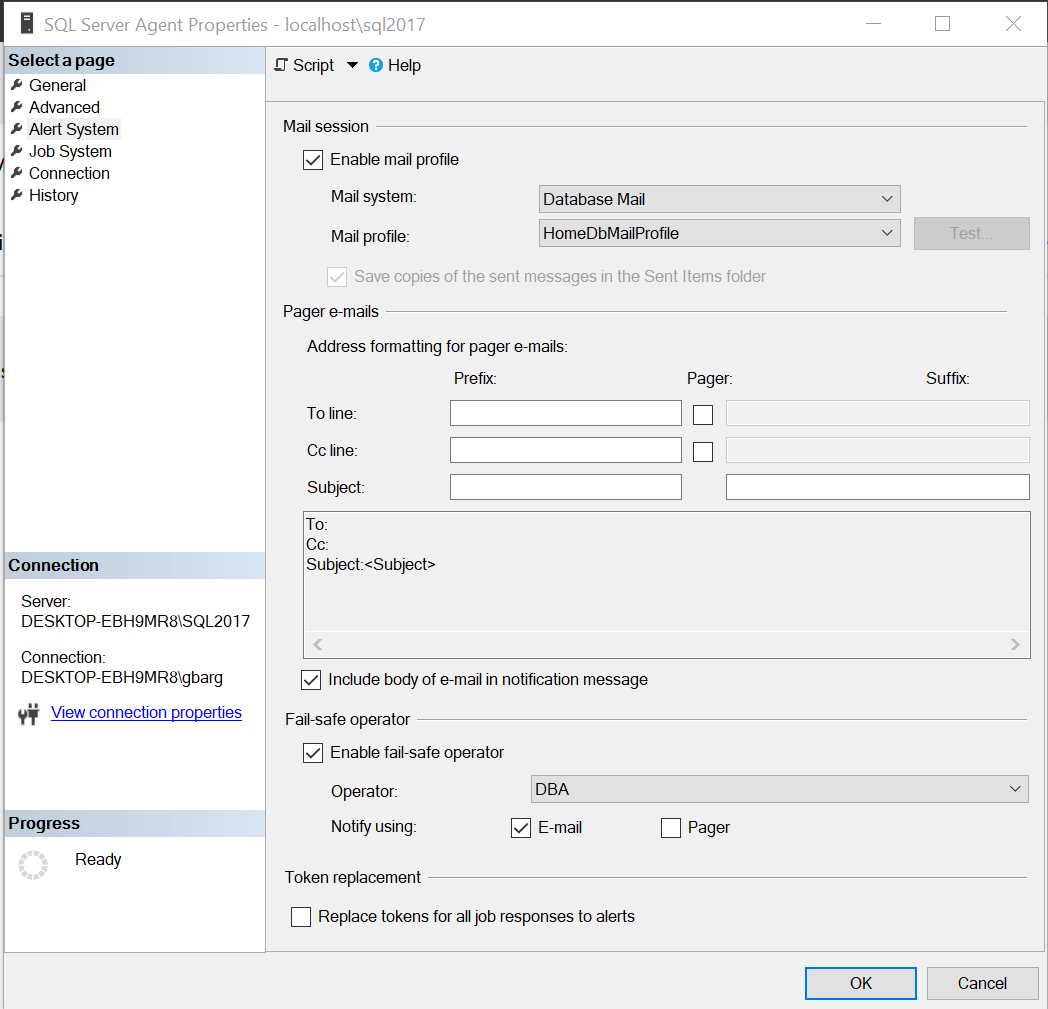Click the Script toolbar icon
Viewport: 1048px width, 1009px height.
tap(281, 65)
